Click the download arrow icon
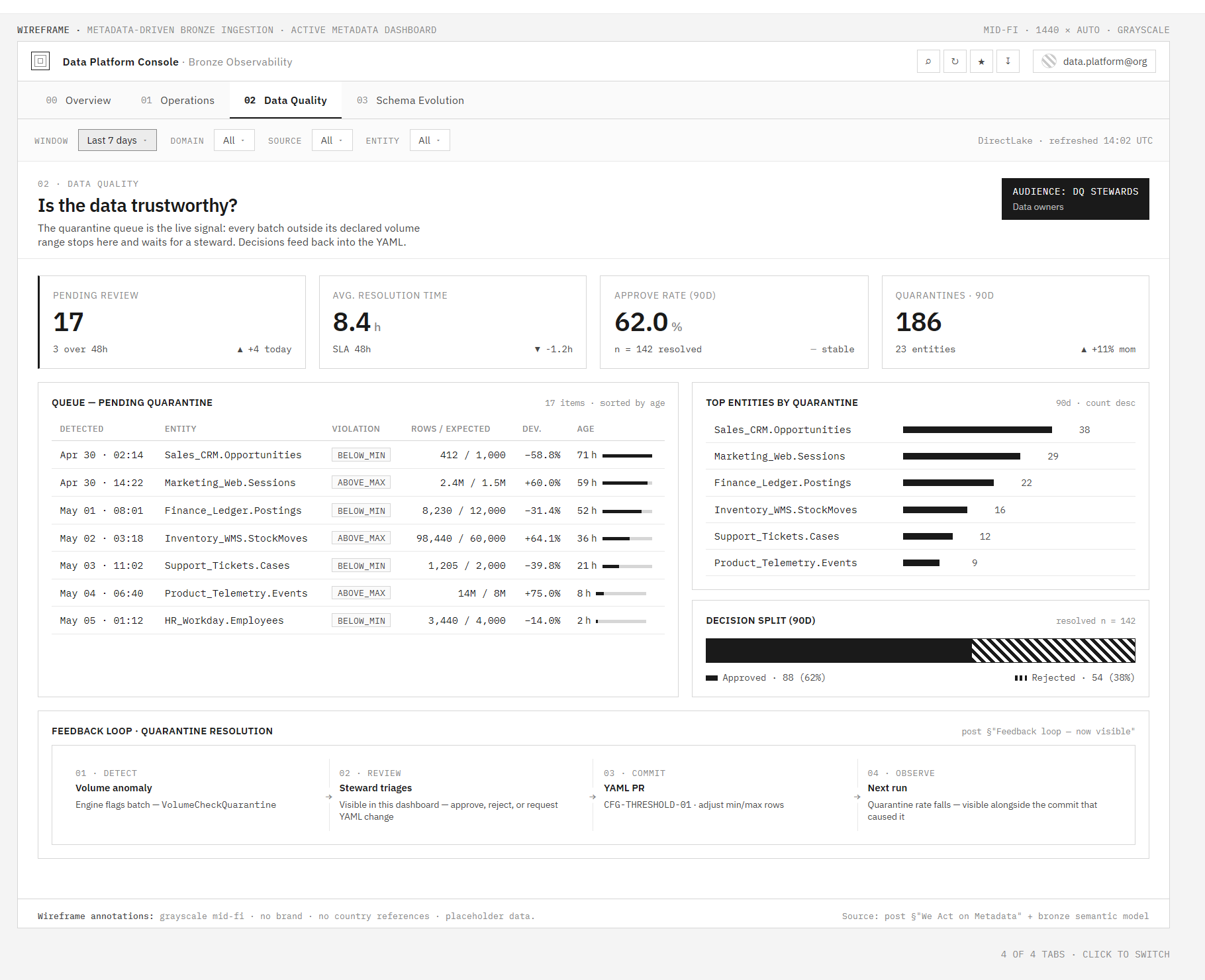 (x=1008, y=62)
